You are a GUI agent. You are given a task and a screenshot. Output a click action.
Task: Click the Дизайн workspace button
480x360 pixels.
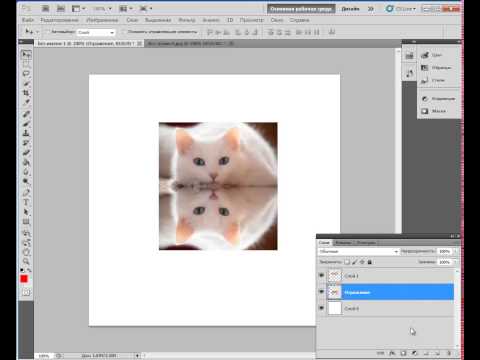click(x=350, y=9)
